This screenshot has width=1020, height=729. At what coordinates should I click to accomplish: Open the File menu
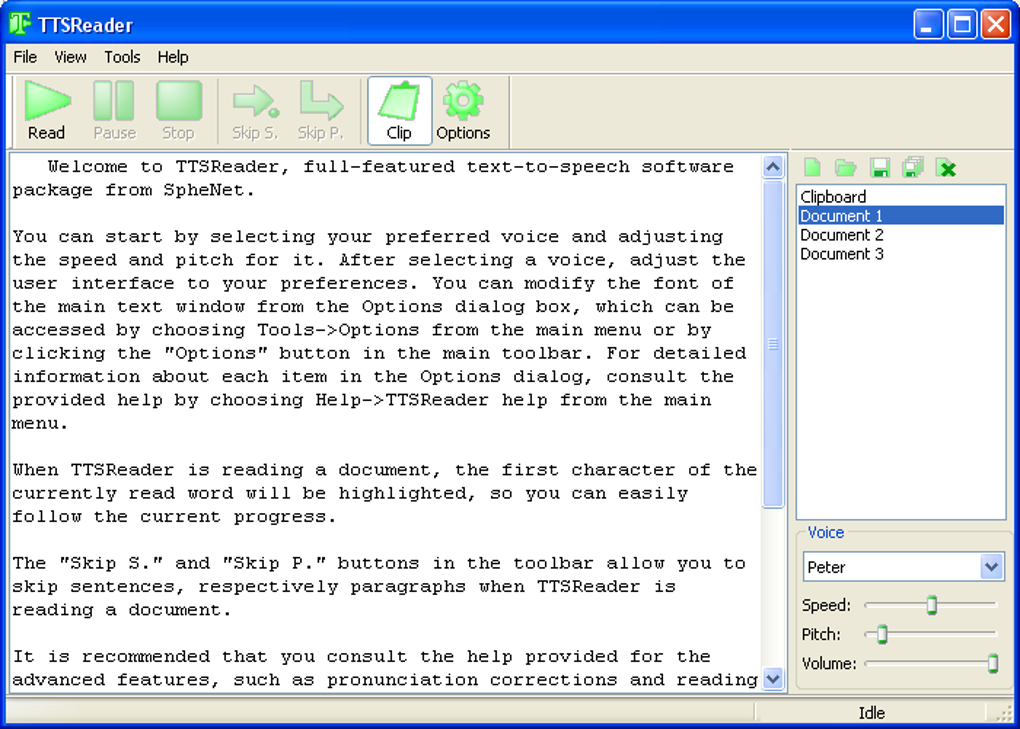click(25, 57)
